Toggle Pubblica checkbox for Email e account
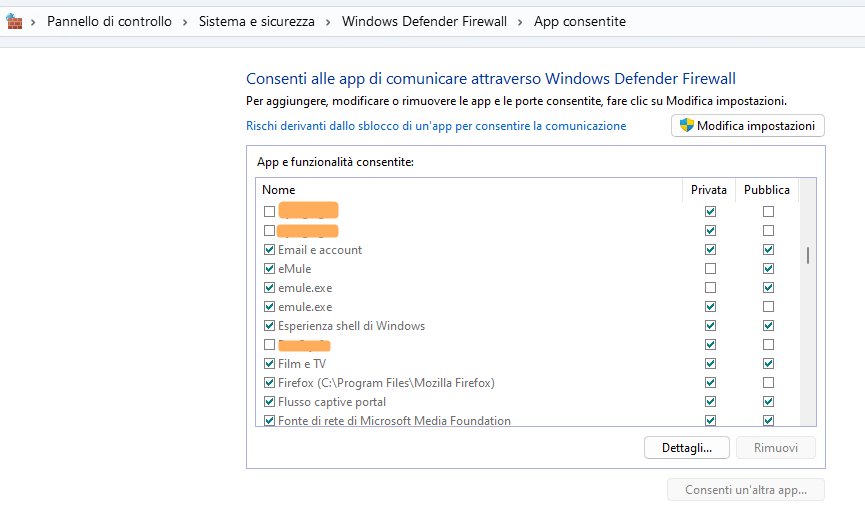This screenshot has height=523, width=865. click(x=768, y=249)
